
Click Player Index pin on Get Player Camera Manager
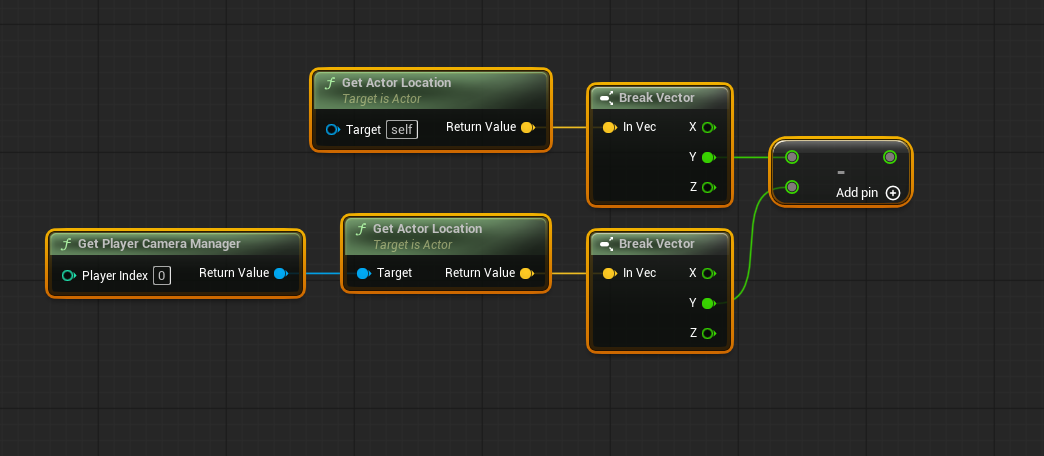69,276
